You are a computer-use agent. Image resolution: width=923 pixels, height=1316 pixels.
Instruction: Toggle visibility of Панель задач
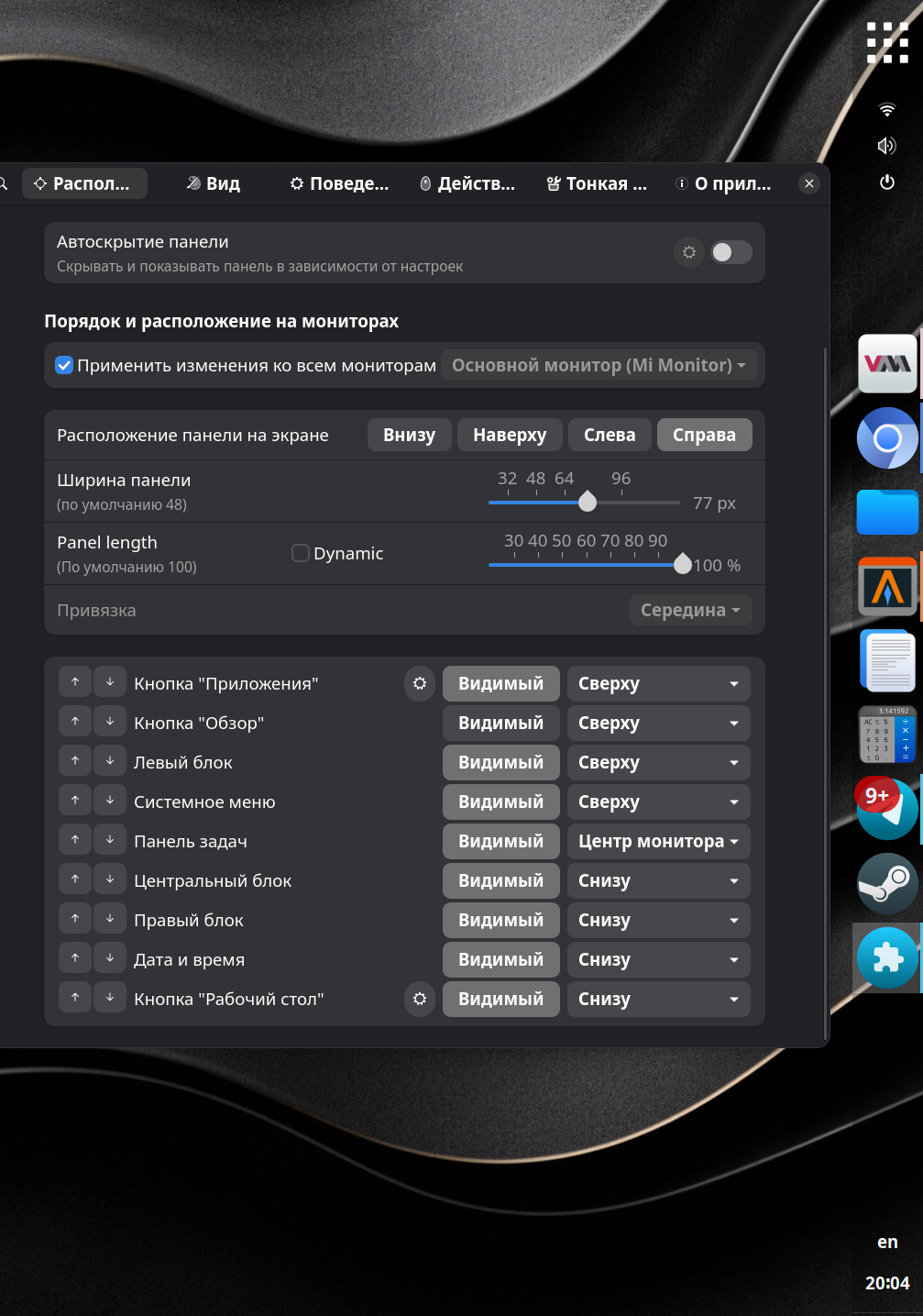click(x=501, y=841)
